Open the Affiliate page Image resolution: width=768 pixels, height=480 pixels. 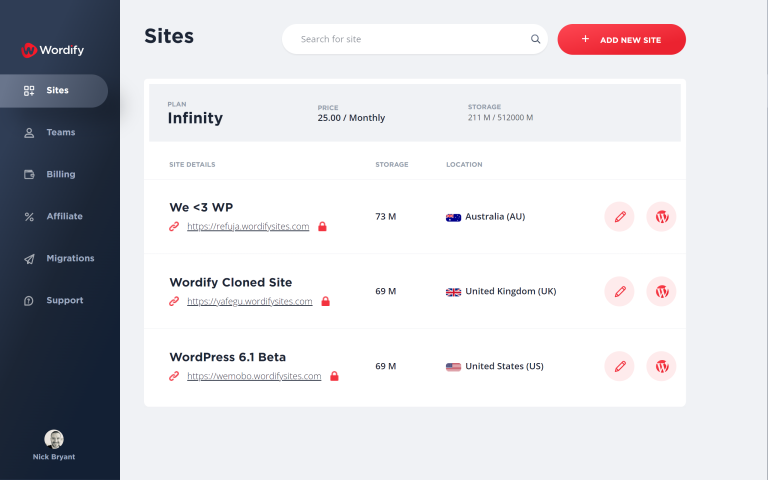54,216
